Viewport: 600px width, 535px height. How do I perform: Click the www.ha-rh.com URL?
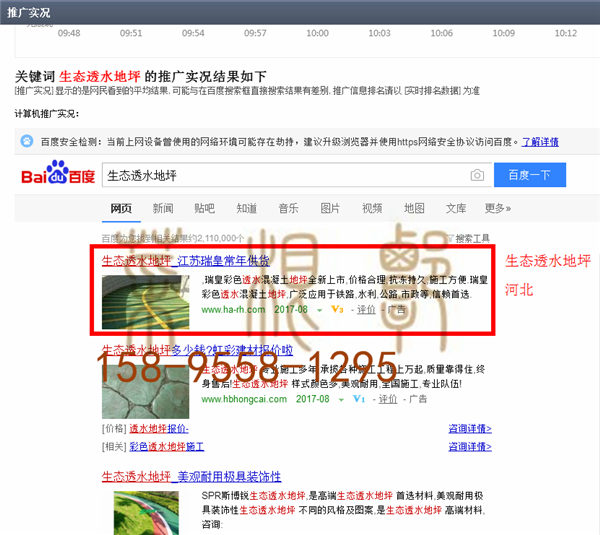[x=233, y=310]
